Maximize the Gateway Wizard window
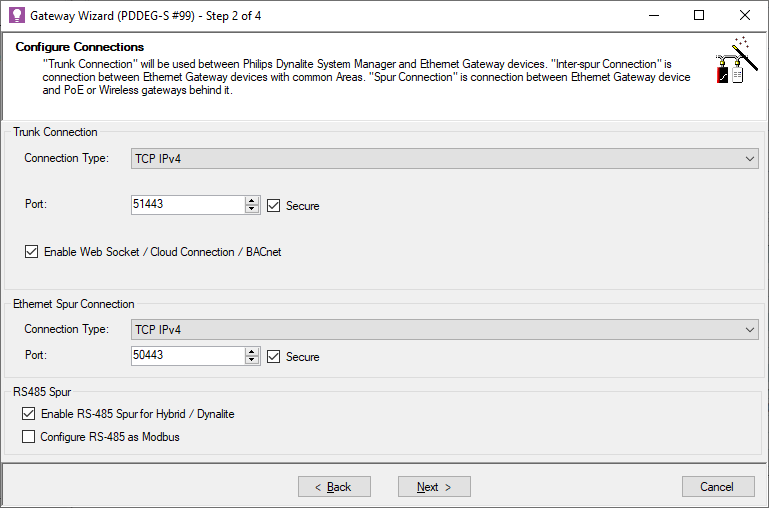This screenshot has height=508, width=769. [699, 16]
